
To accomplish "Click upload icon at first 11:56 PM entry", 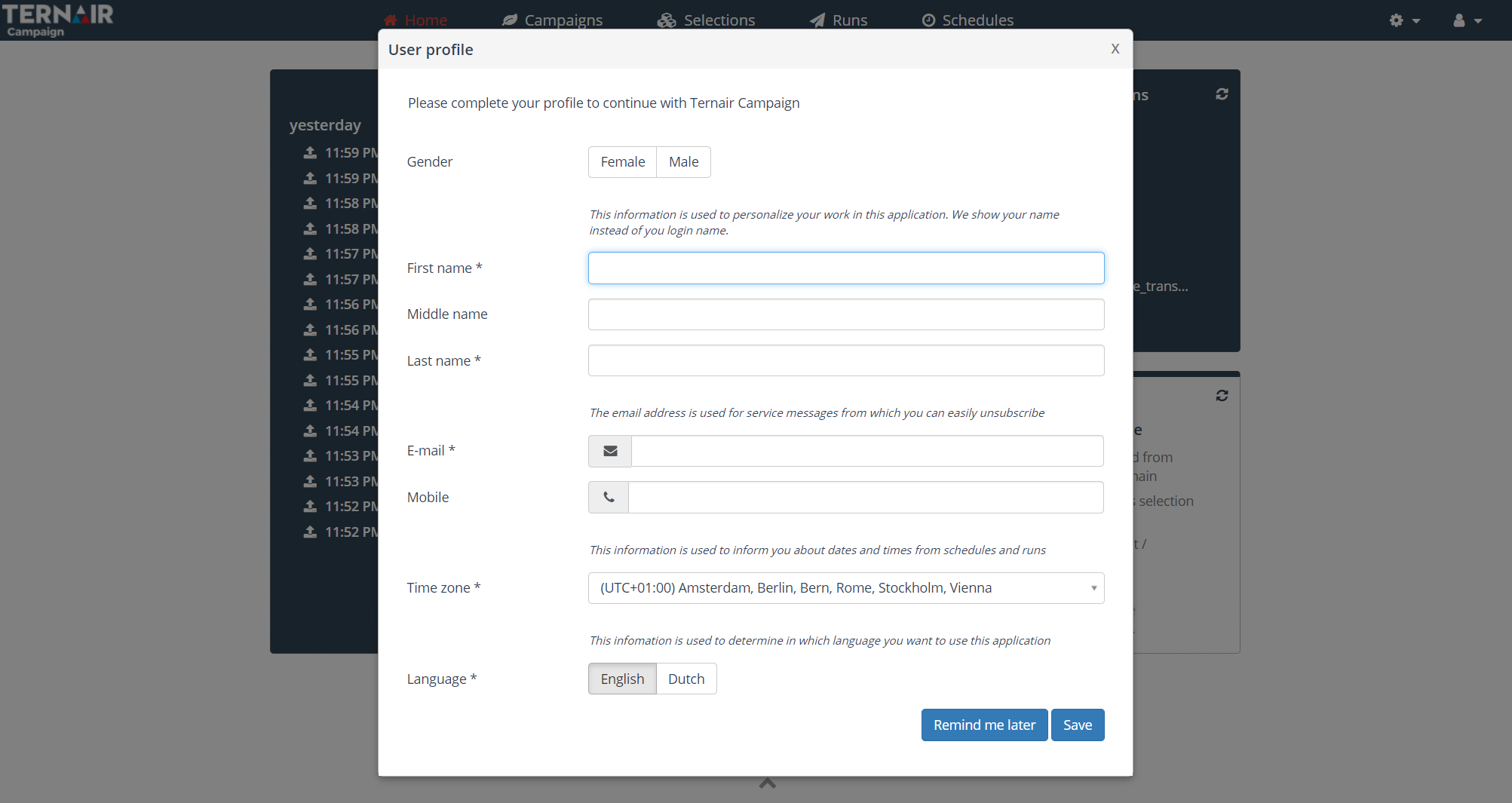I will (x=310, y=304).
